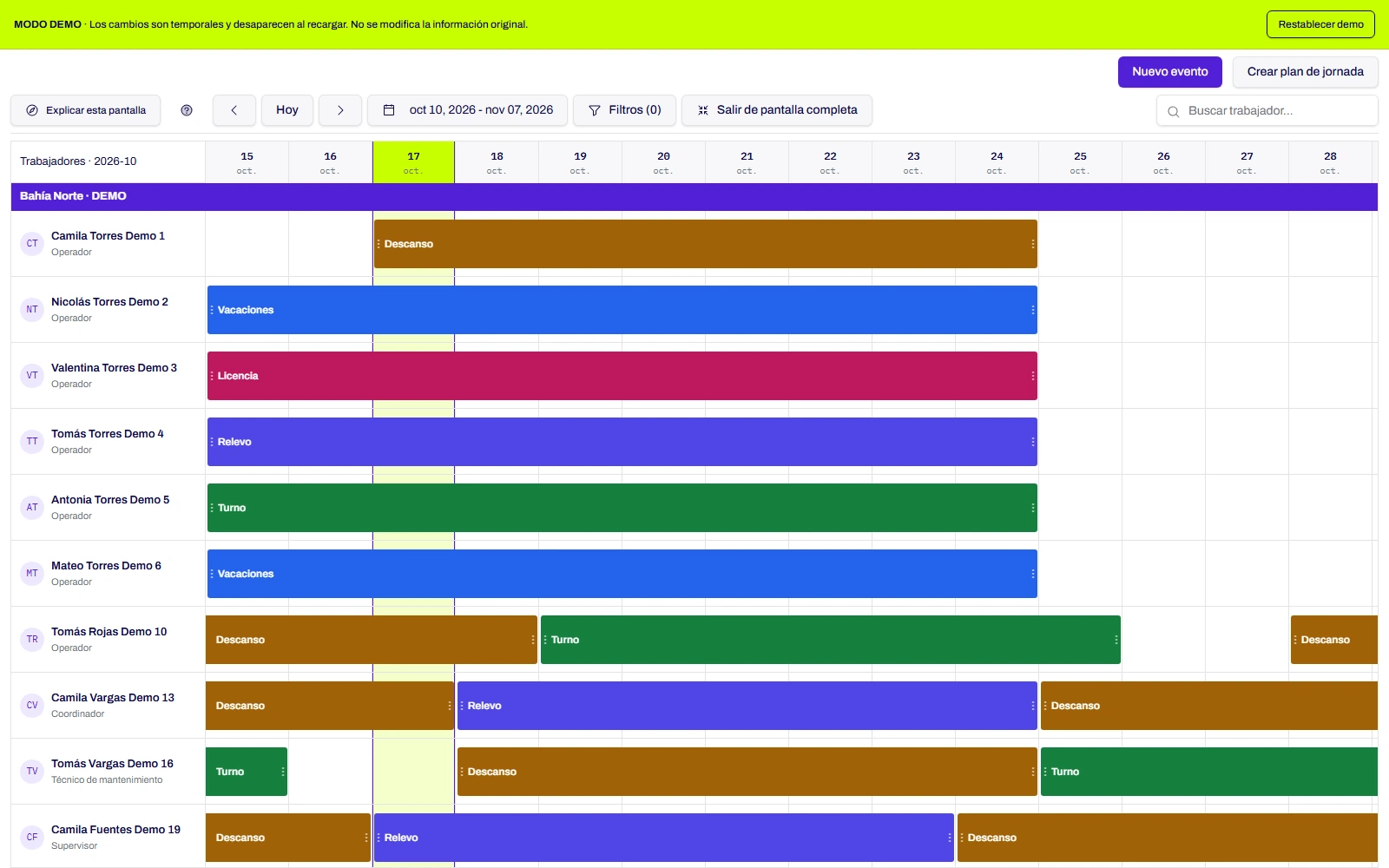1389x868 pixels.
Task: Grab left handle of Tomás Torres Relevo bar
Action: click(x=212, y=442)
